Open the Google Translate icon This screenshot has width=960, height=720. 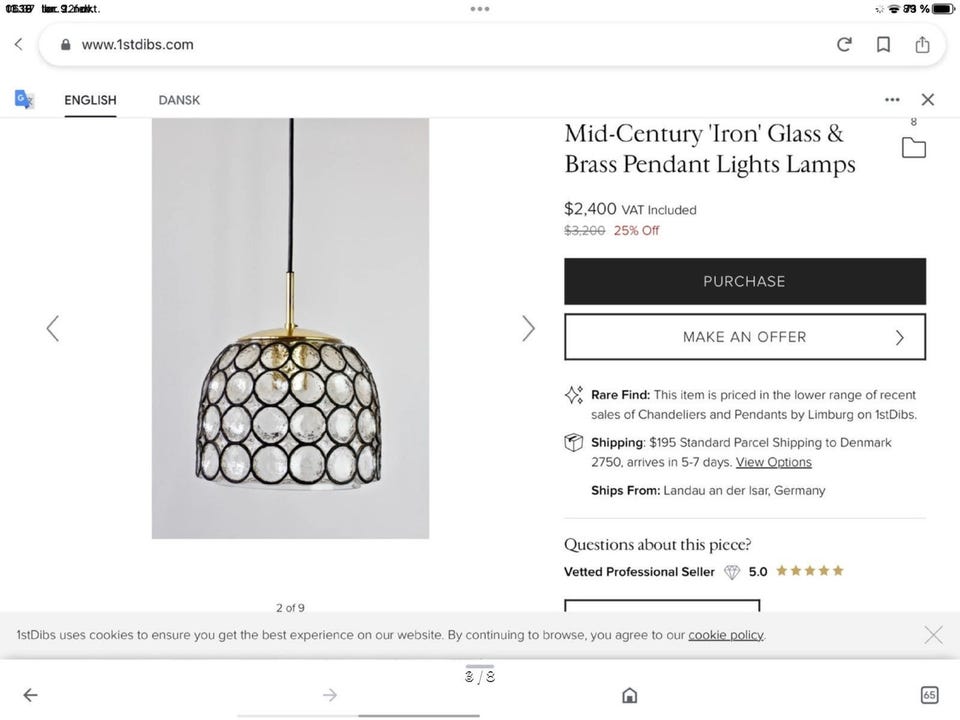24,99
